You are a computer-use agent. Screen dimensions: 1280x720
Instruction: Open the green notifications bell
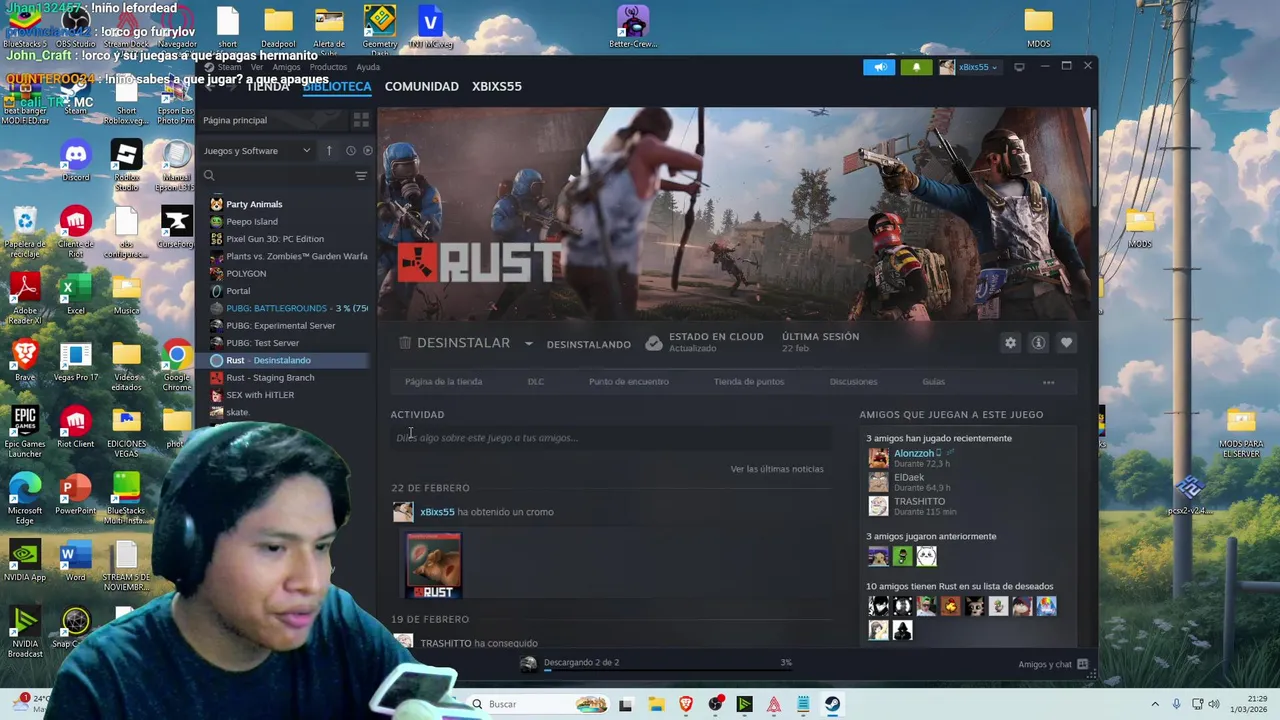[916, 67]
